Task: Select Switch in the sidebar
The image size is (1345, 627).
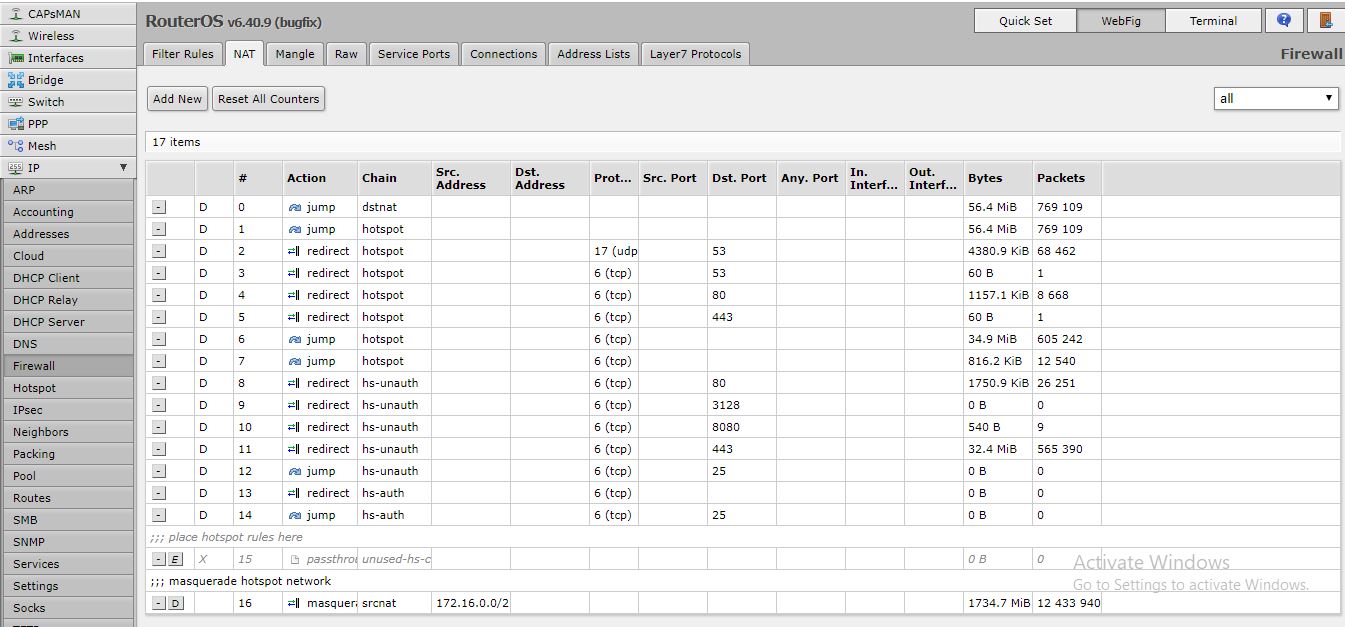Action: pos(67,102)
